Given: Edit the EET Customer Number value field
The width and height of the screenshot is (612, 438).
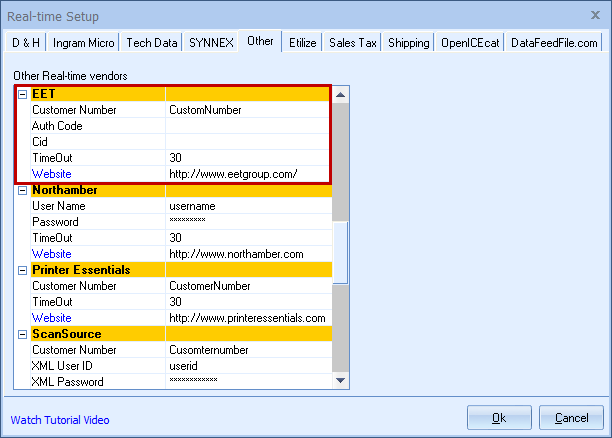Looking at the screenshot, I should pos(248,110).
